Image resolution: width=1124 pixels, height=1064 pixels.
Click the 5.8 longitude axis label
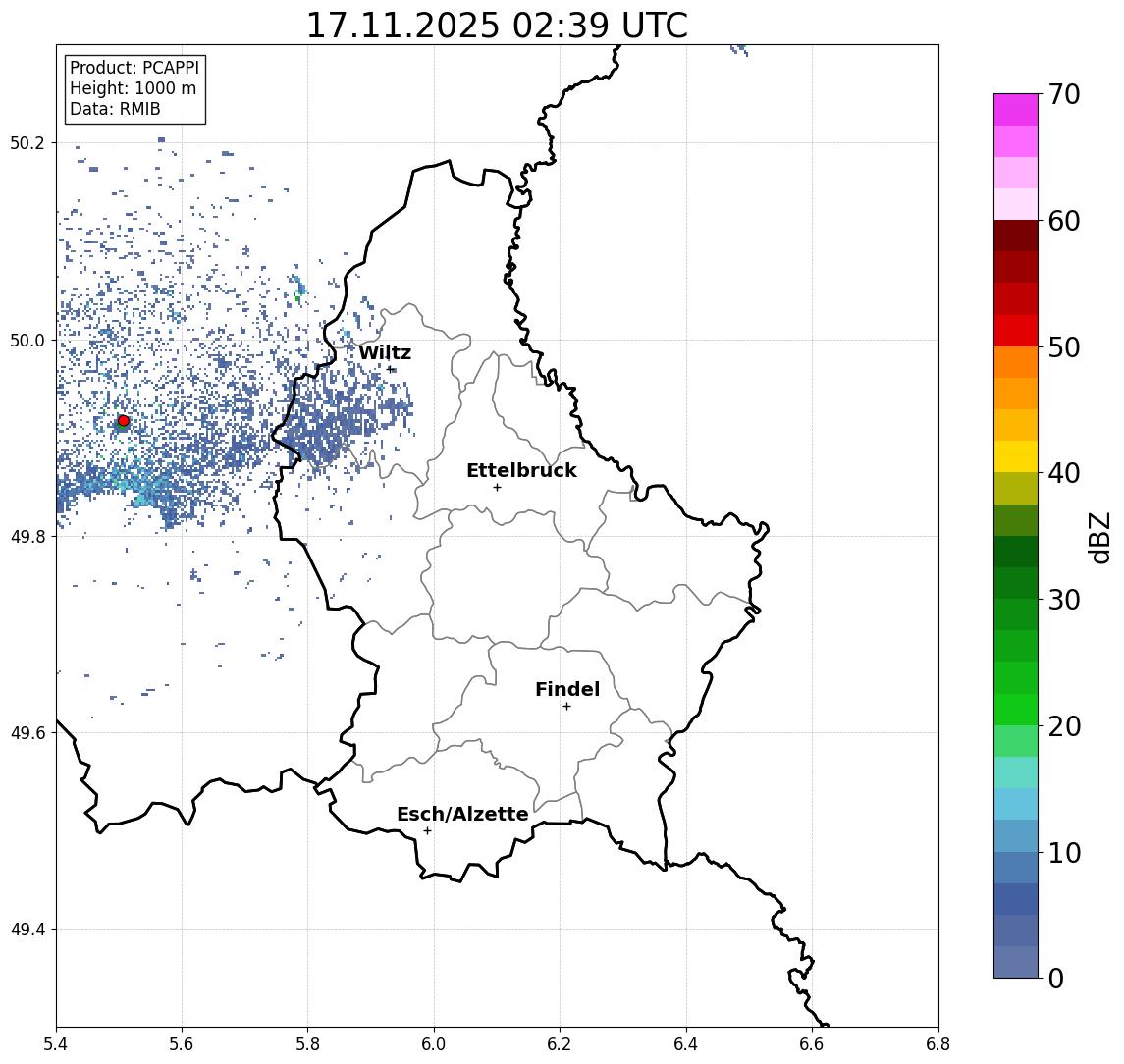coord(307,1044)
